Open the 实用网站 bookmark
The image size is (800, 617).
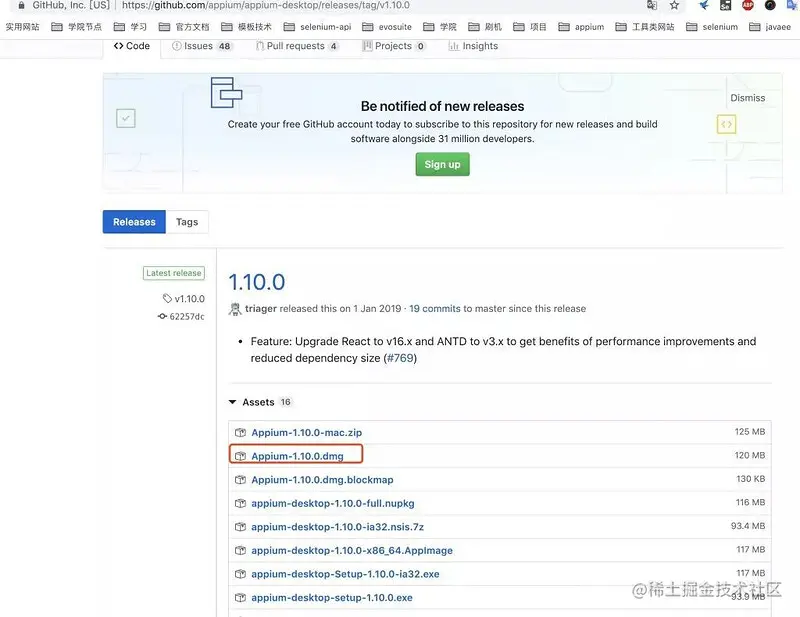(x=22, y=27)
